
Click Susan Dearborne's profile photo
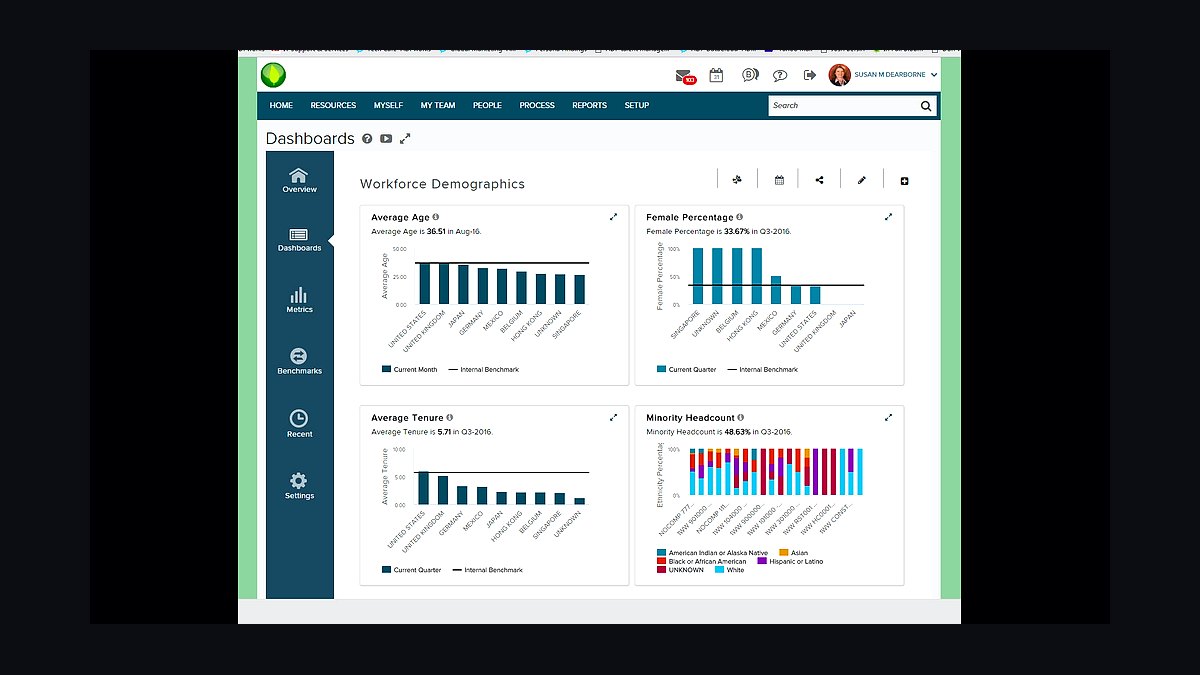tap(839, 75)
